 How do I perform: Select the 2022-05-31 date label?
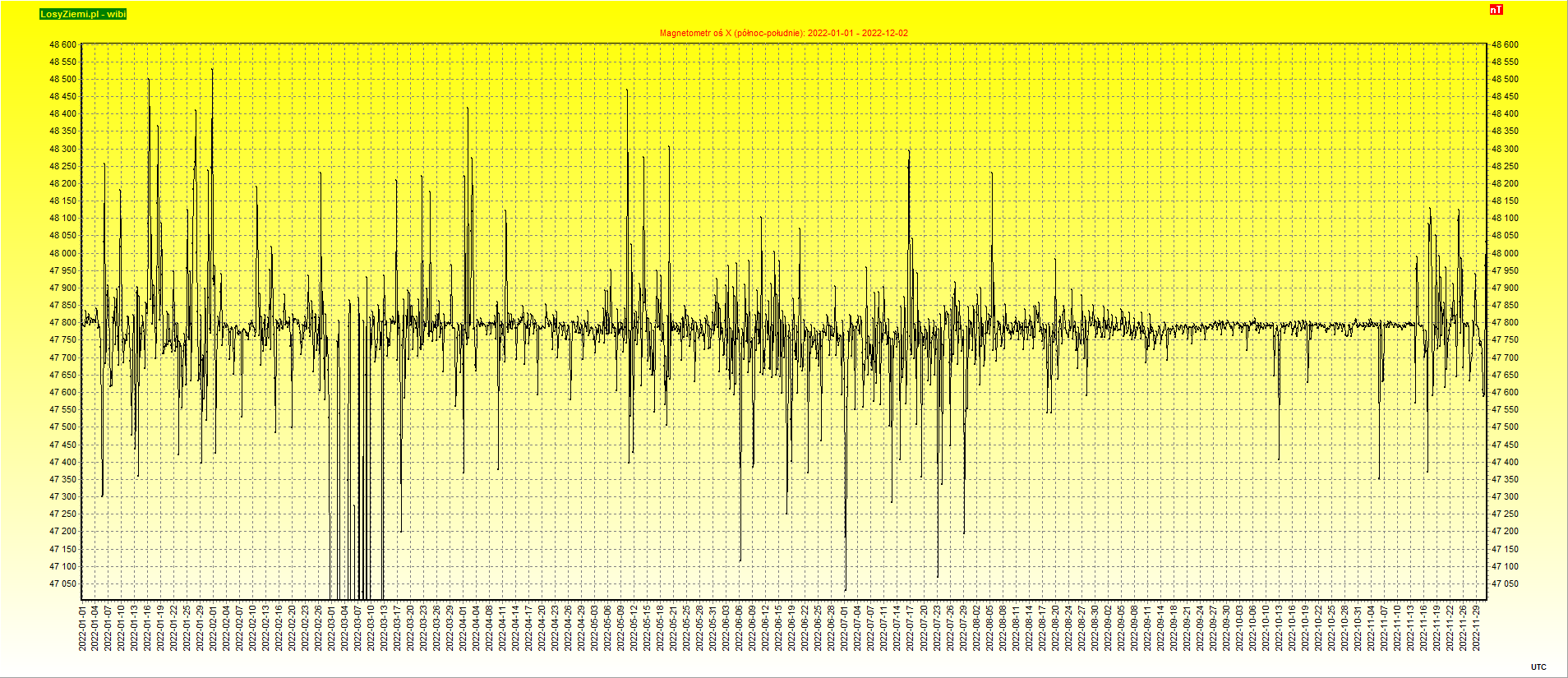click(714, 629)
